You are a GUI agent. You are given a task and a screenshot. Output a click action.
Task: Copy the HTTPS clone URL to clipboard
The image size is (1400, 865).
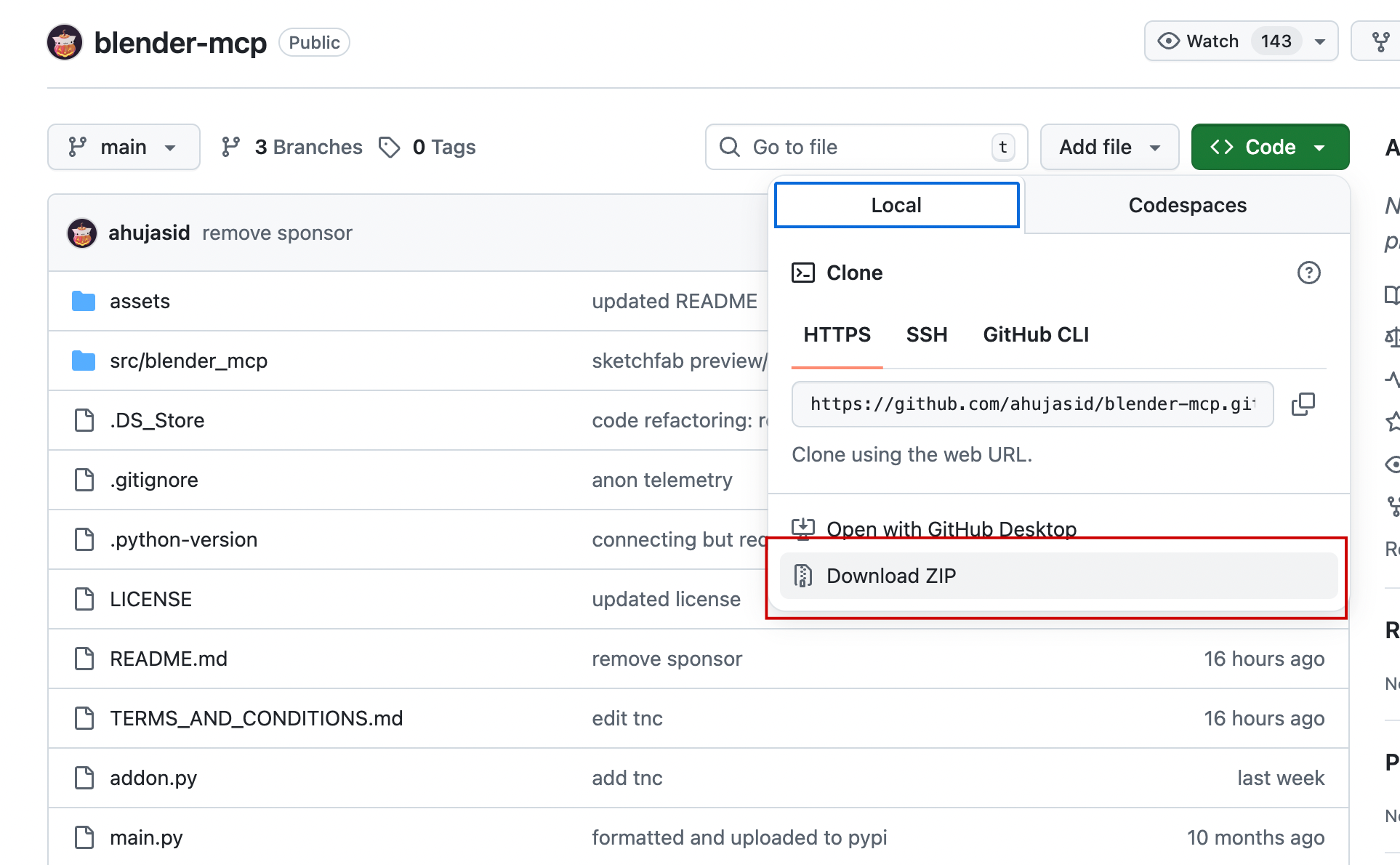(1303, 404)
